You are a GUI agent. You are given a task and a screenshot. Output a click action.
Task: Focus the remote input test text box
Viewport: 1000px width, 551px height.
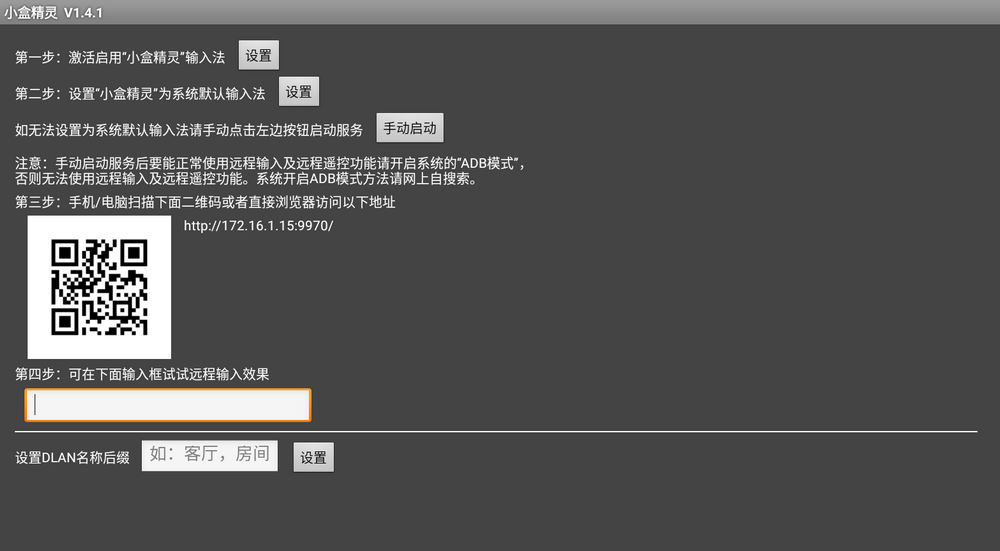(168, 404)
